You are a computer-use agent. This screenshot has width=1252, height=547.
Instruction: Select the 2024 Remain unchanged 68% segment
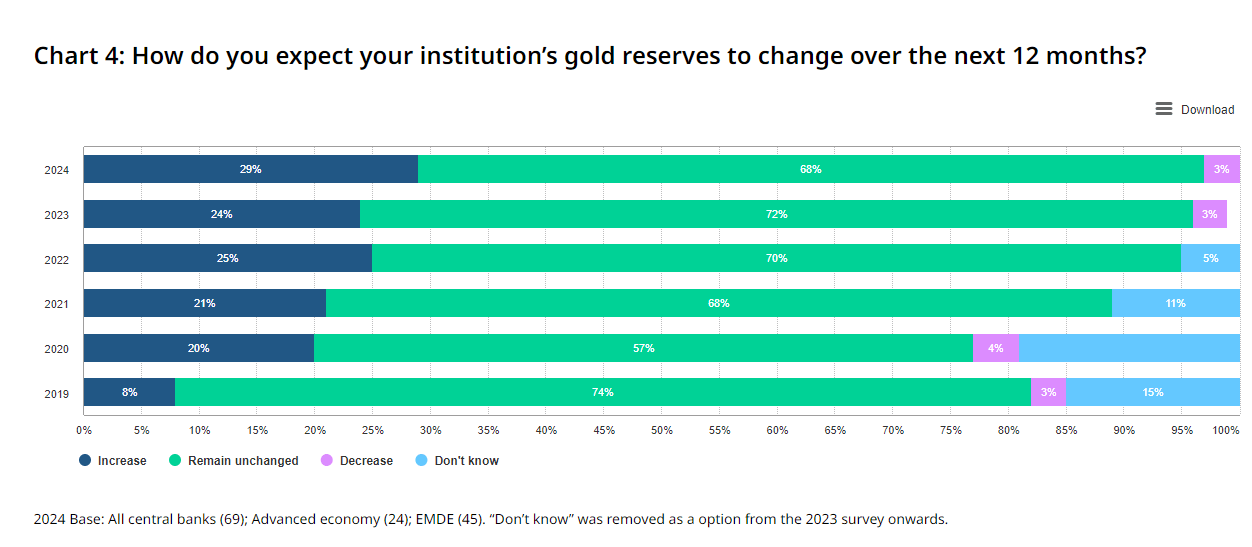[810, 169]
